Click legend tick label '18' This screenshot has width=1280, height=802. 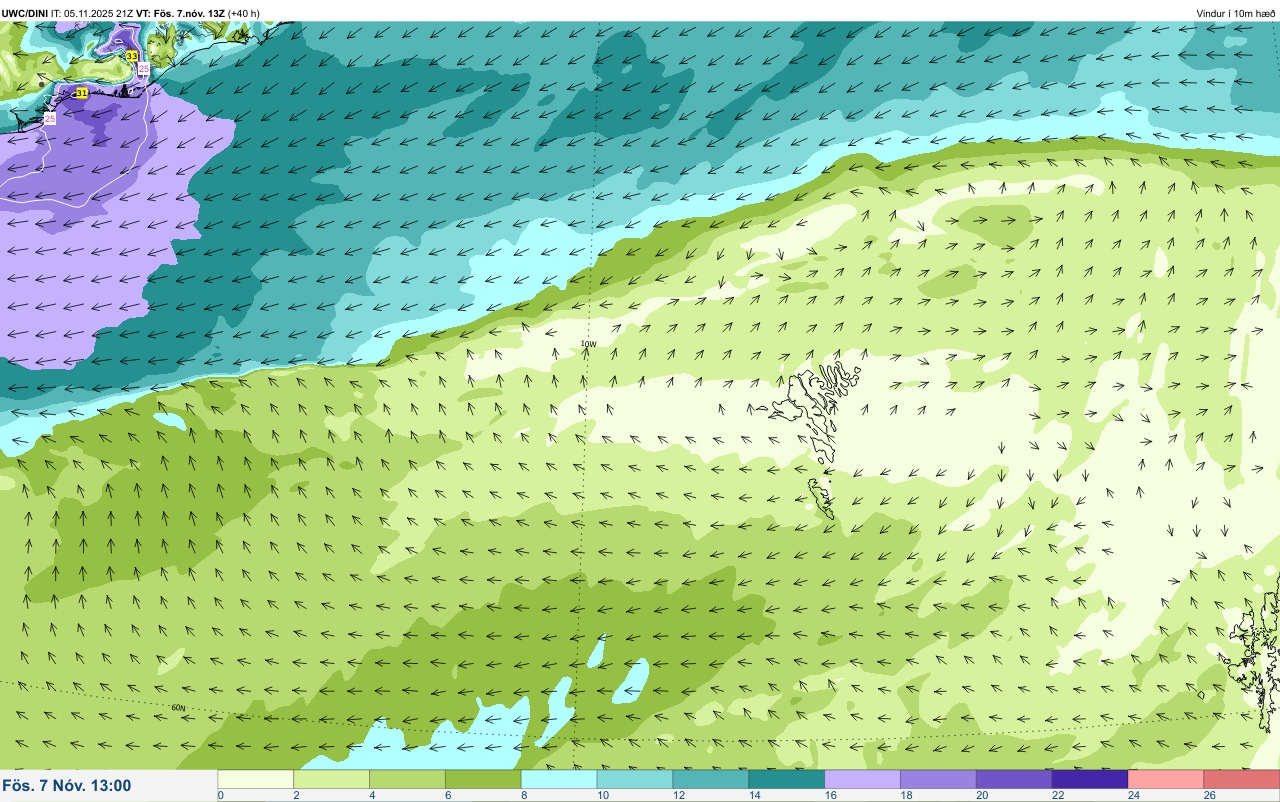point(906,796)
